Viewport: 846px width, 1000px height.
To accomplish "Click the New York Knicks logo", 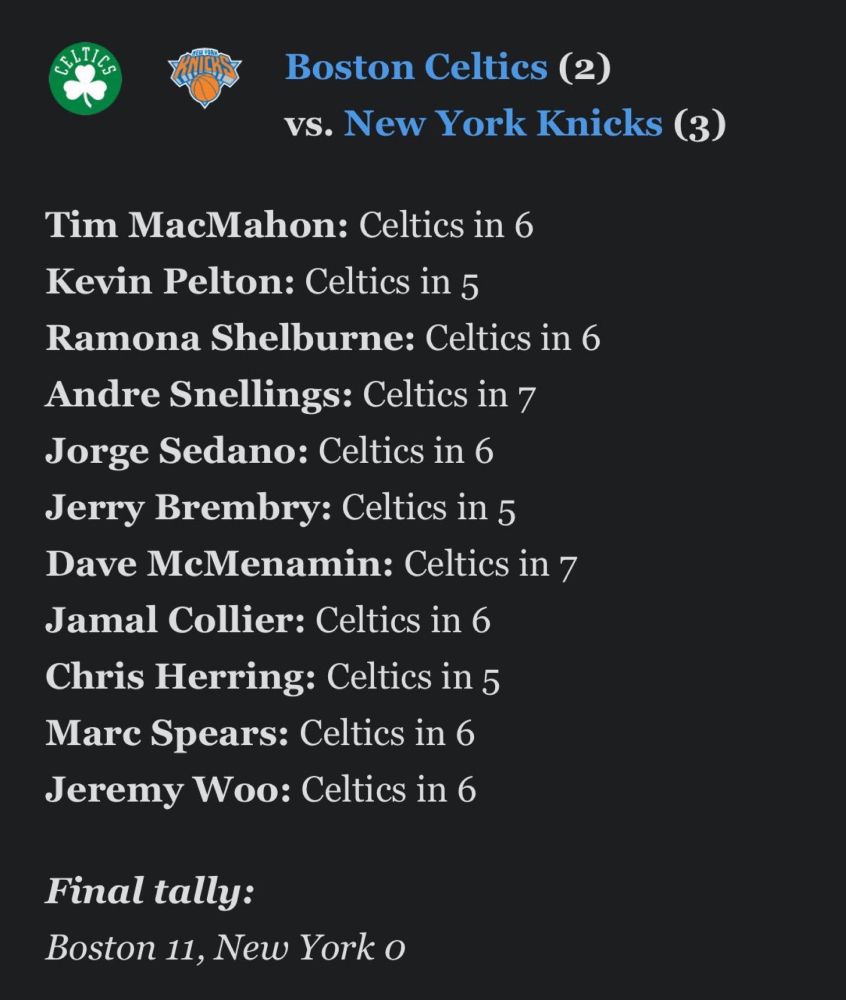I will click(x=205, y=77).
